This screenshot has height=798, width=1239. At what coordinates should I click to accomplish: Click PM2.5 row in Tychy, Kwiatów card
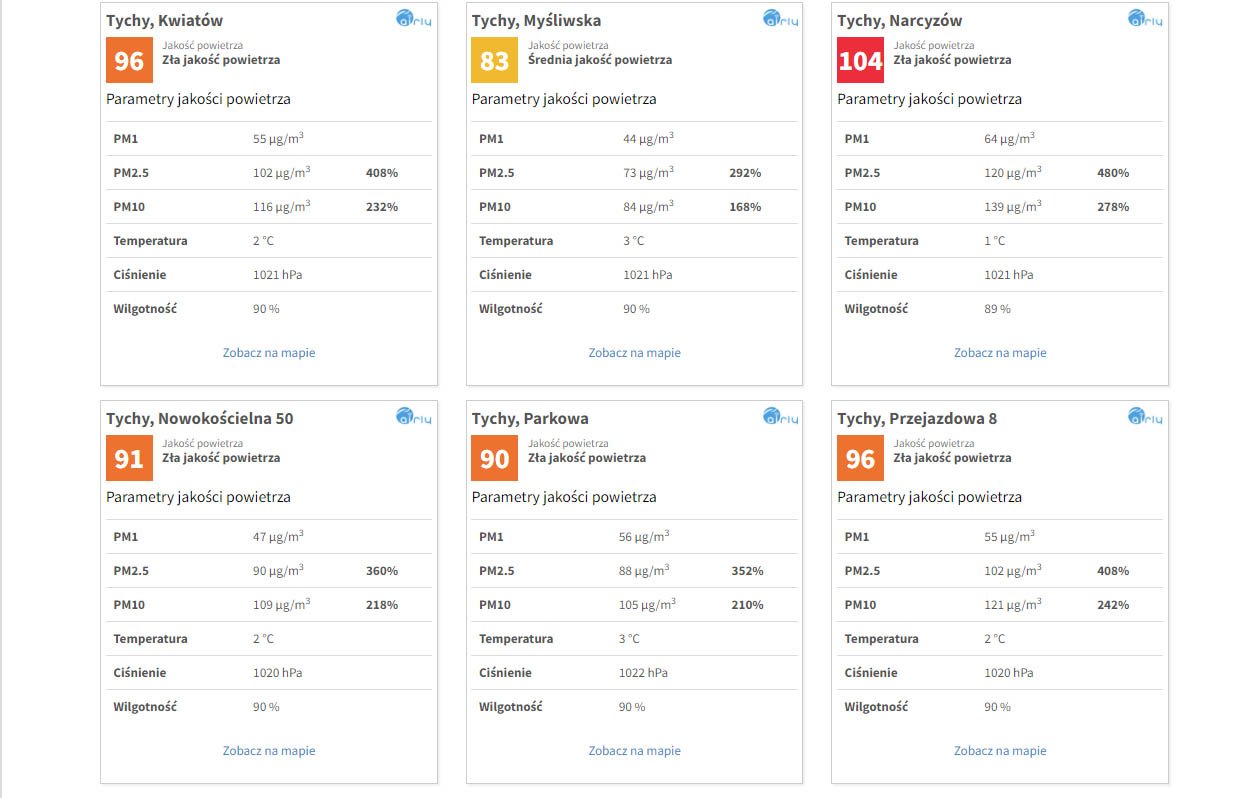[x=268, y=173]
